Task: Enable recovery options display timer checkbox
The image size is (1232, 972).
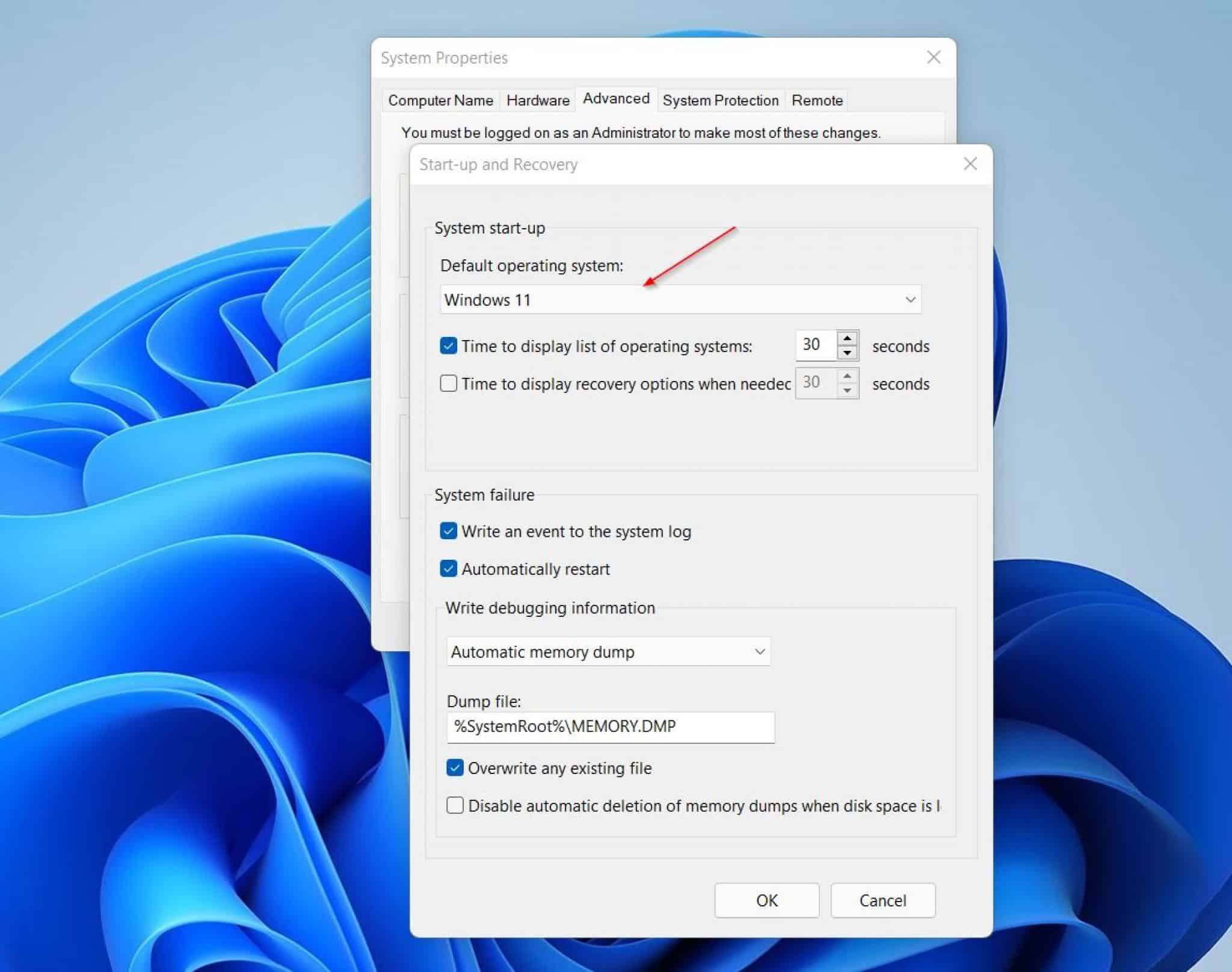Action: 448,383
